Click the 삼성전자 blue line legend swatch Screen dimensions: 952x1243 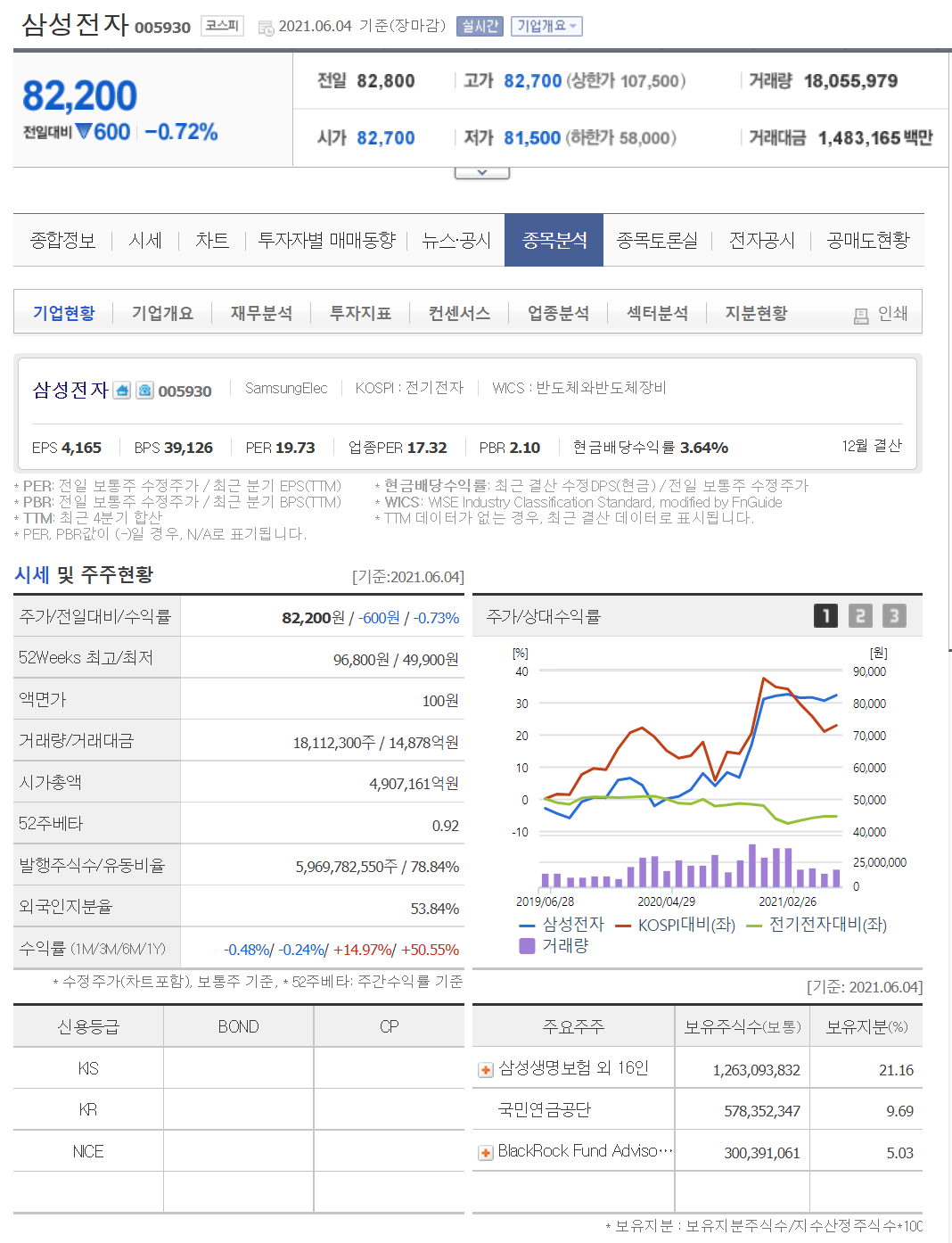pyautogui.click(x=527, y=926)
